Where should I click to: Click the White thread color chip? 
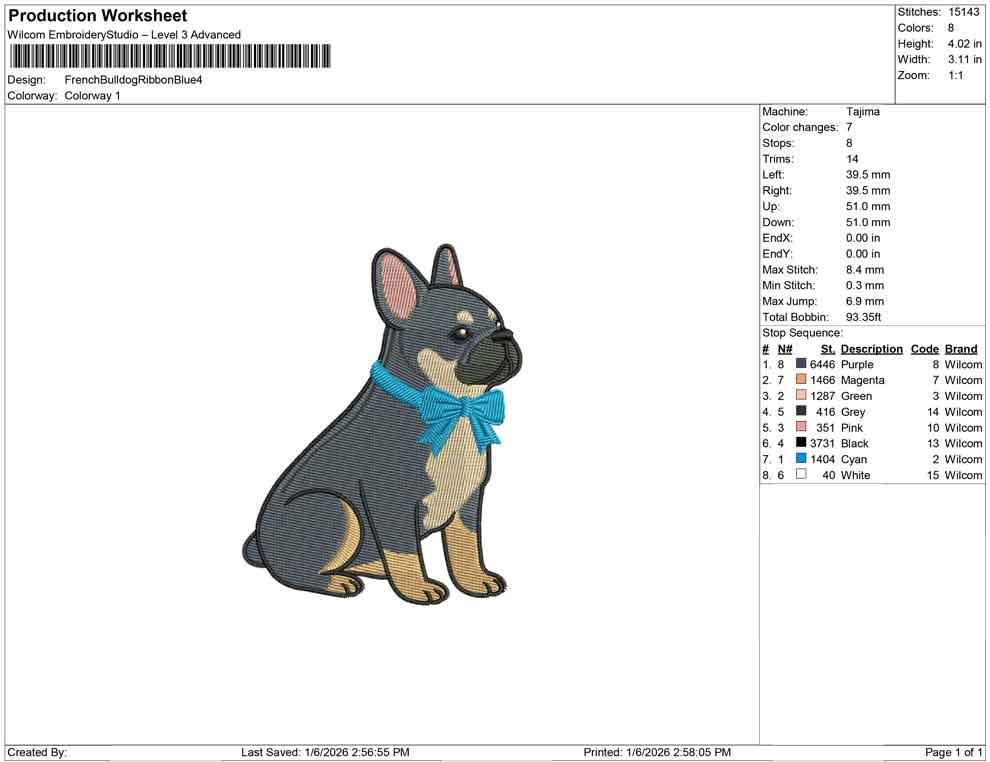(800, 475)
